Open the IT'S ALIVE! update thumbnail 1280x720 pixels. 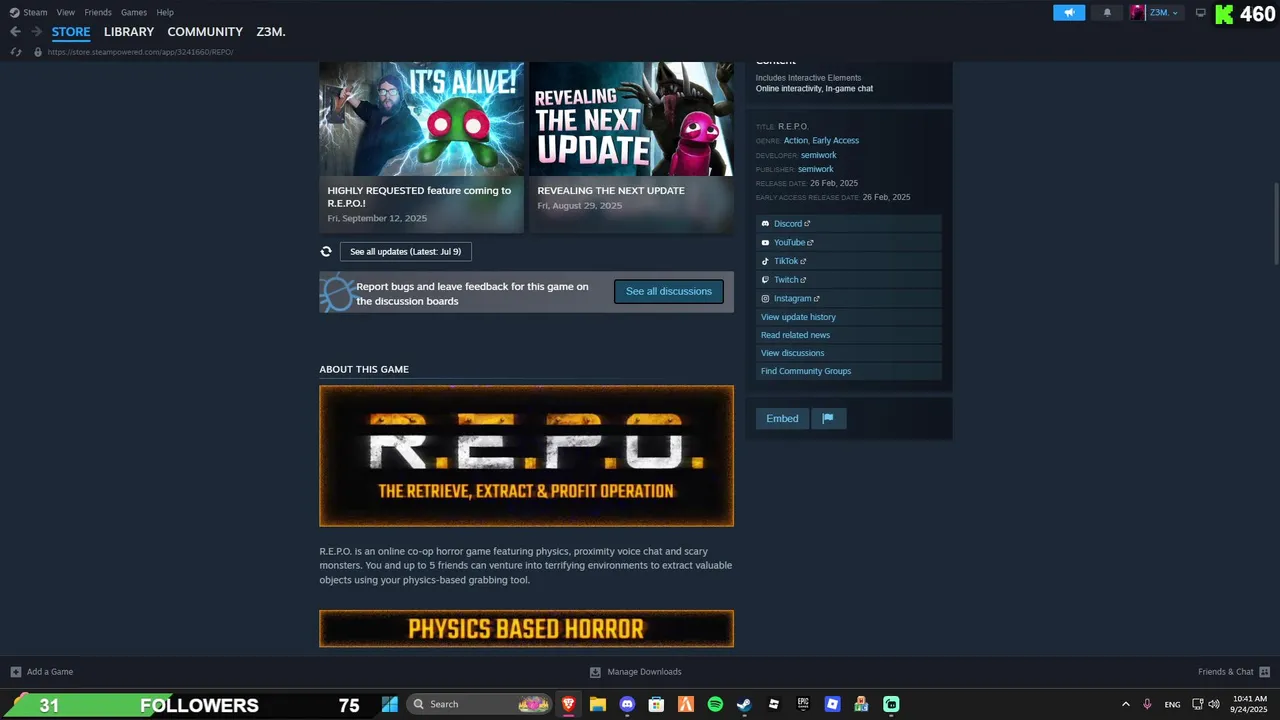click(x=421, y=119)
